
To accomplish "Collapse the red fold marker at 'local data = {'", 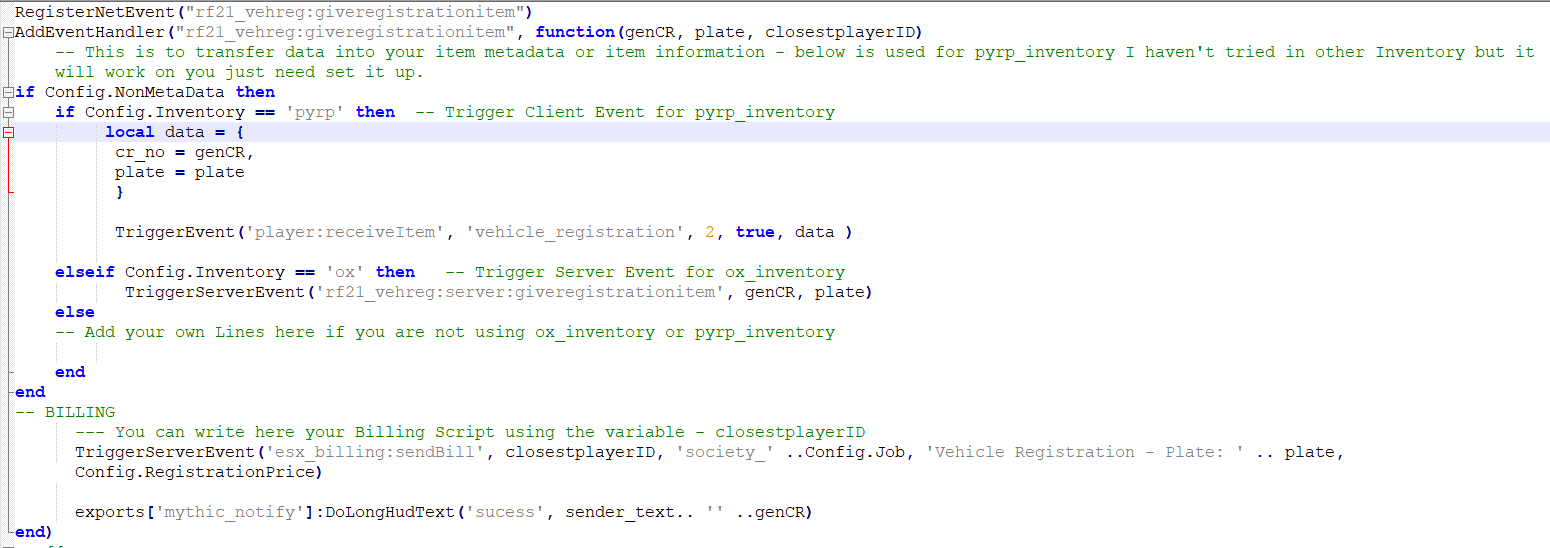I will click(x=8, y=132).
